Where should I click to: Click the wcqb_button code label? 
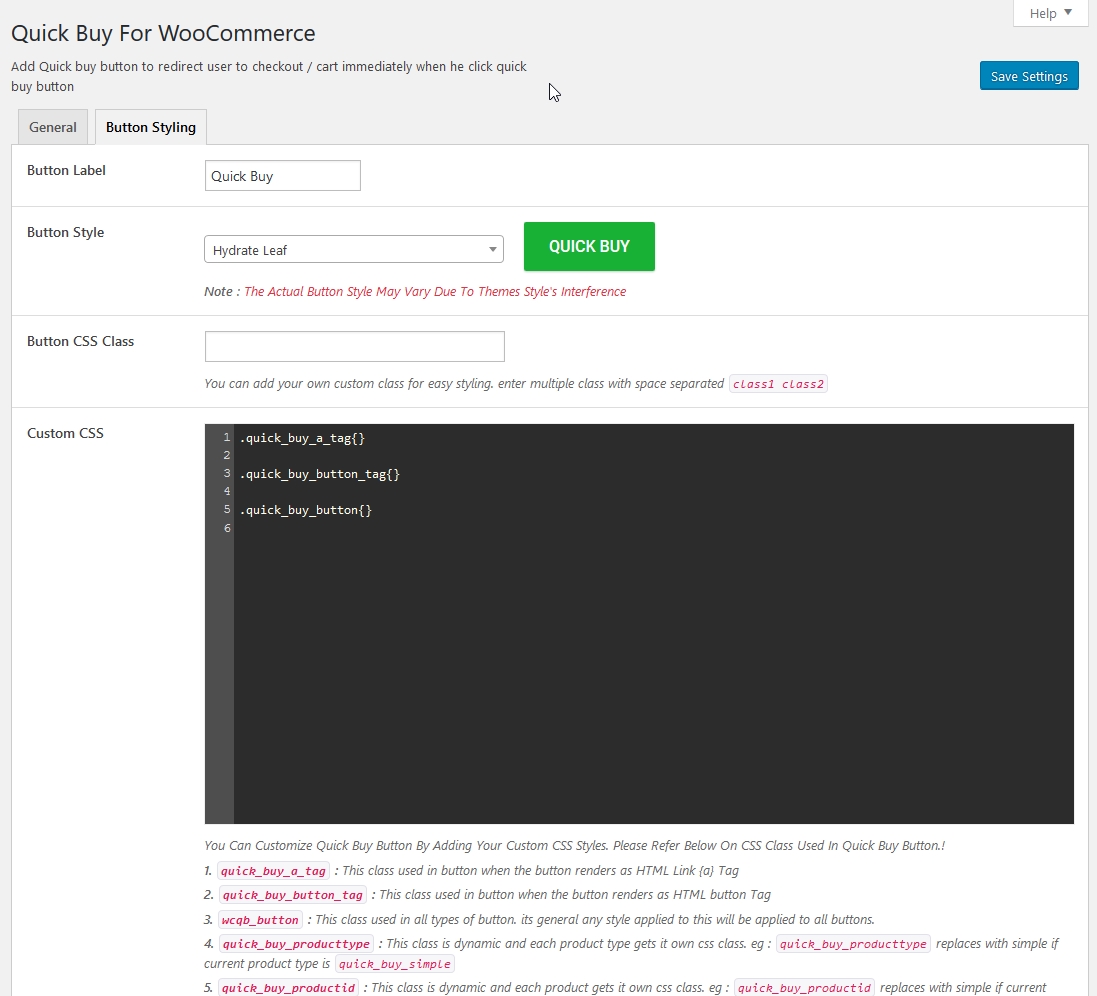pos(260,920)
